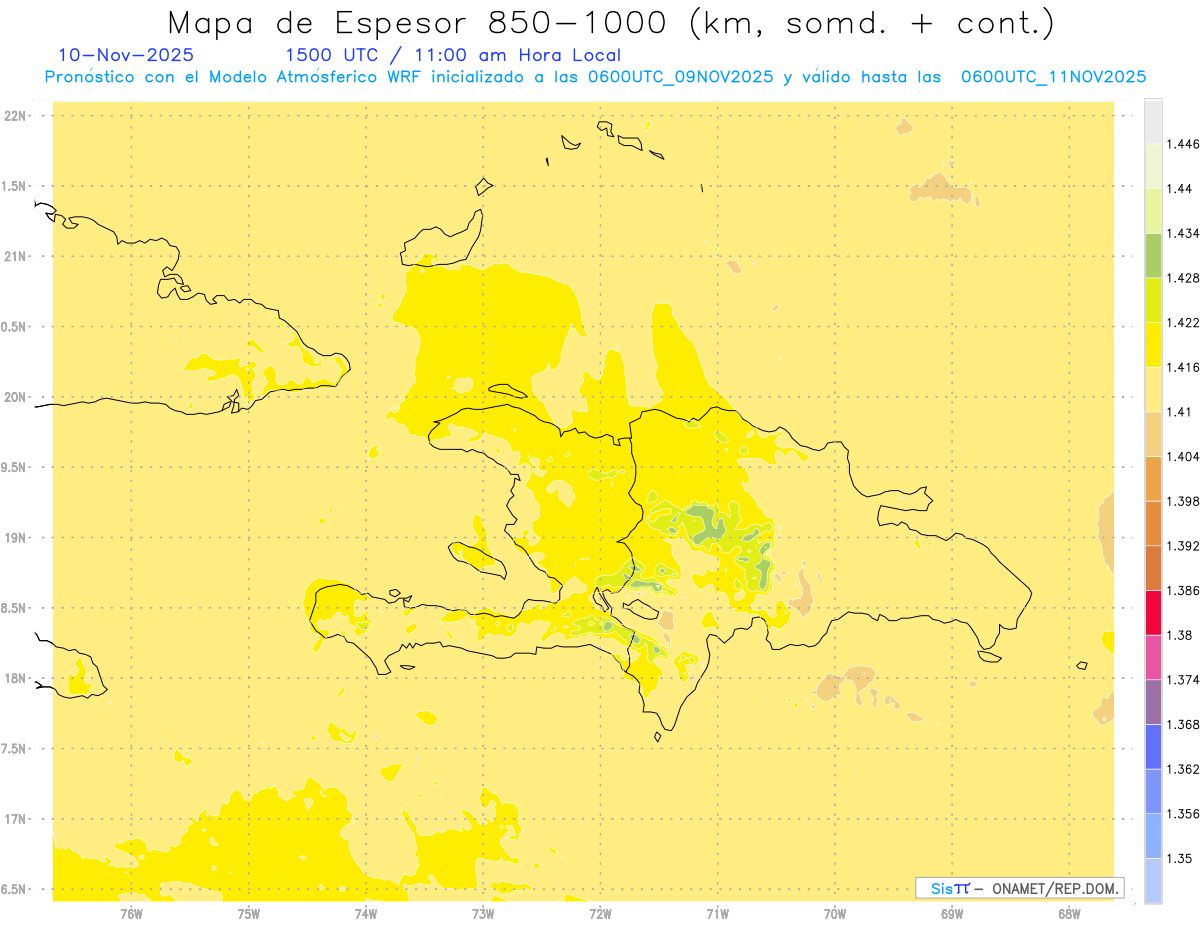Click the colorbar value 1.386
Viewport: 1200px width, 927px height.
(1183, 590)
